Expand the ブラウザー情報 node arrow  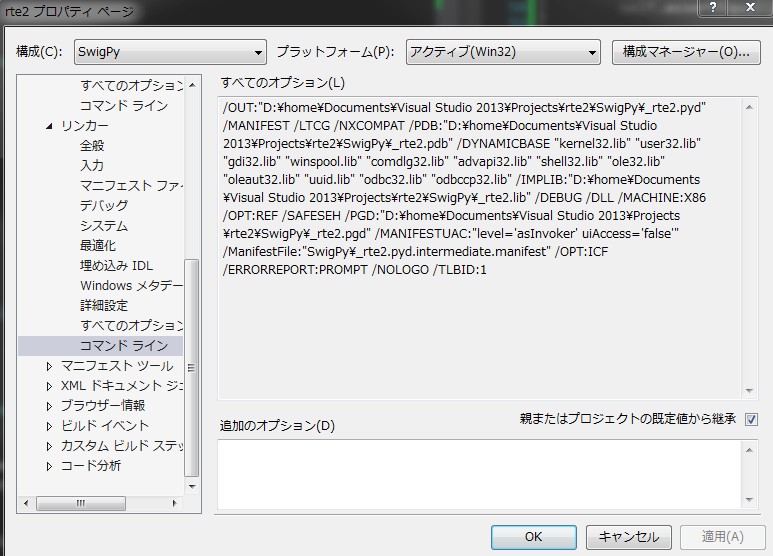point(49,406)
